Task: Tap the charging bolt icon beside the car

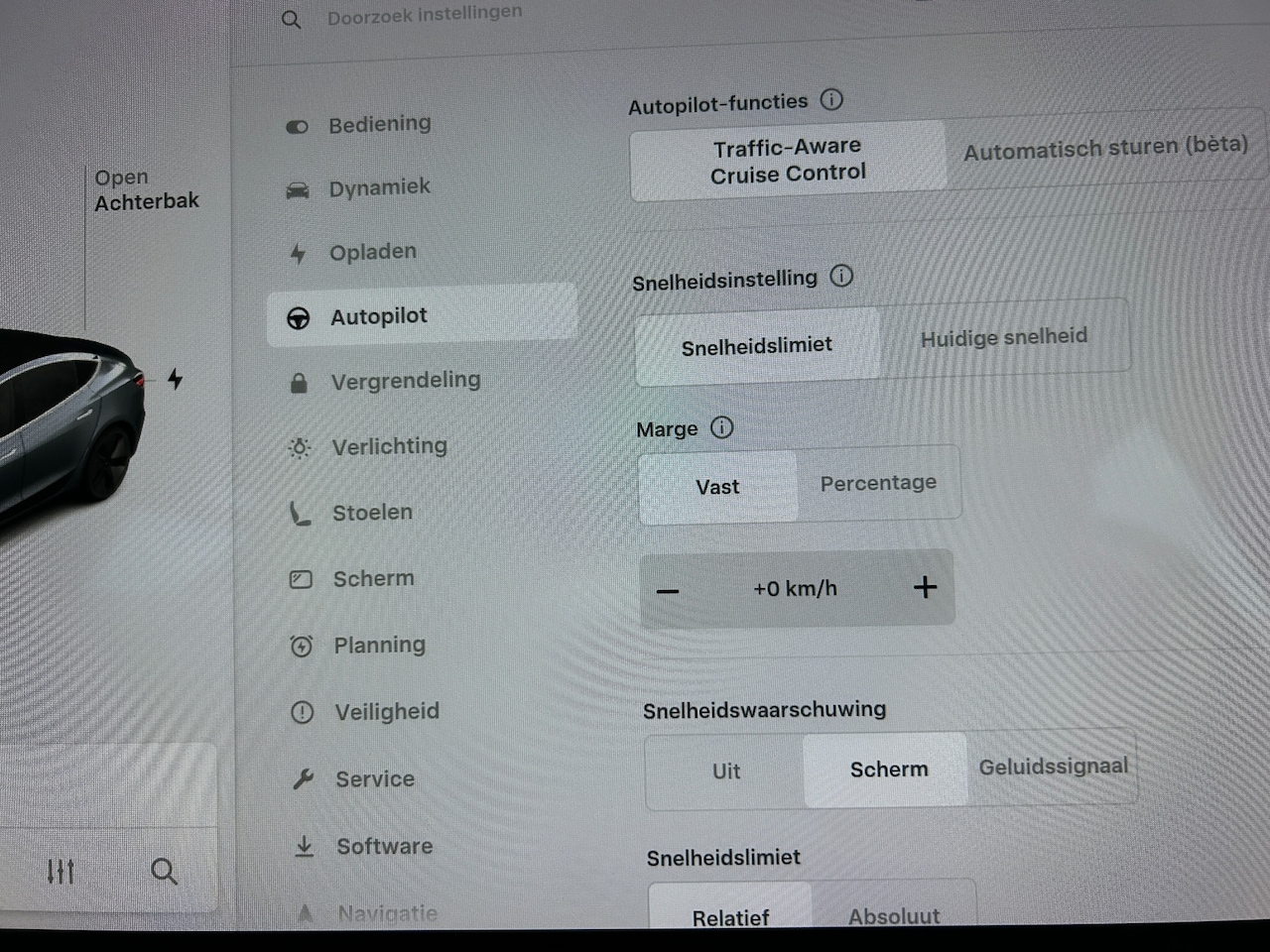Action: coord(175,379)
